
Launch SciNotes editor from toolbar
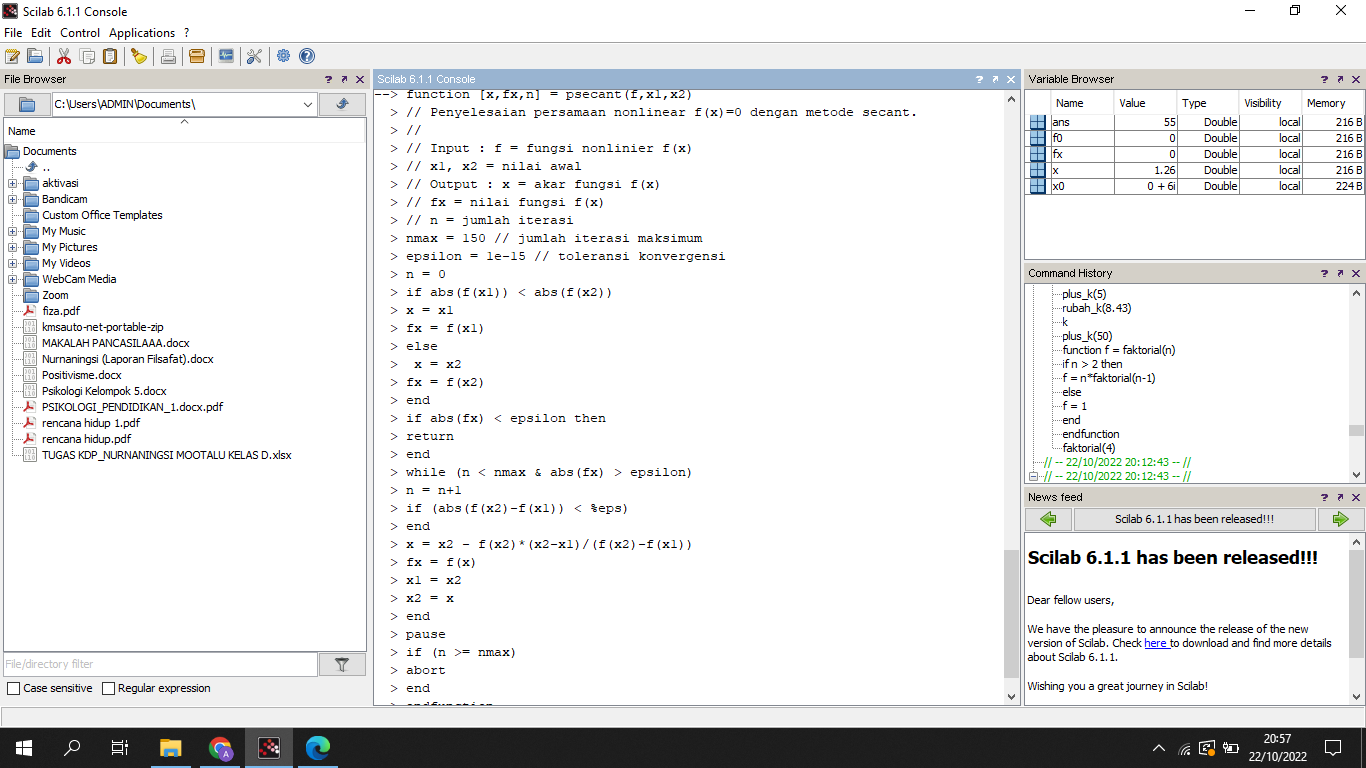[x=12, y=56]
